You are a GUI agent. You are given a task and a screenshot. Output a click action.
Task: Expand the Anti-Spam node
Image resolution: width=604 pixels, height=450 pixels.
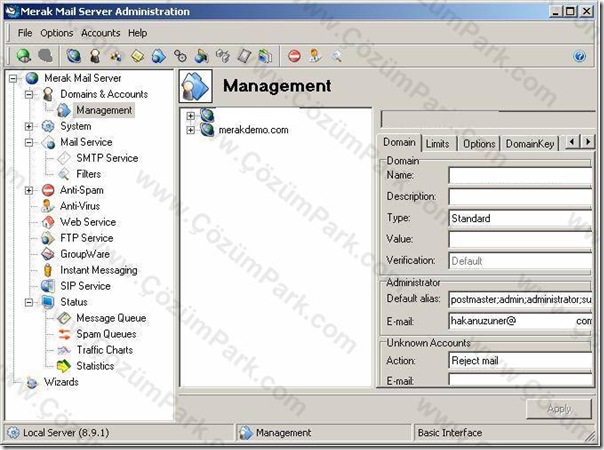[x=29, y=190]
